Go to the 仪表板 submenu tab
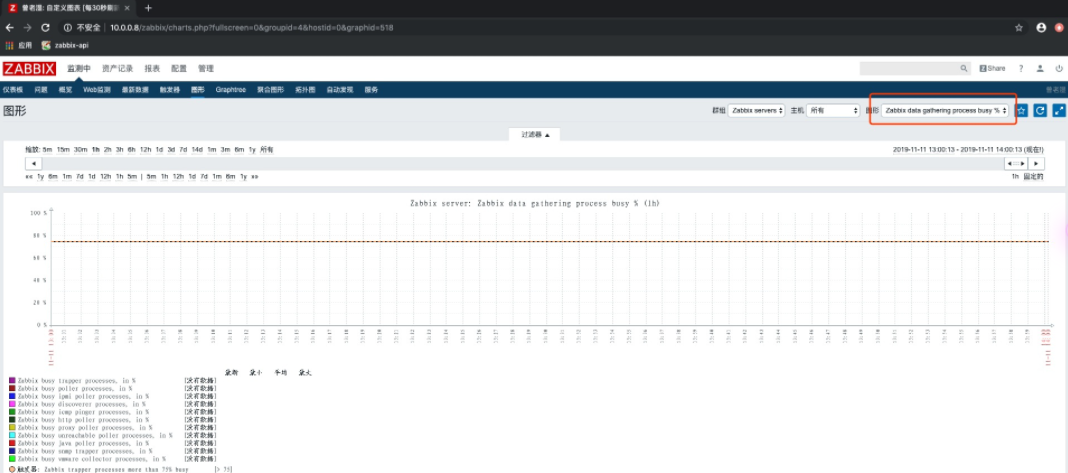 tap(12, 90)
